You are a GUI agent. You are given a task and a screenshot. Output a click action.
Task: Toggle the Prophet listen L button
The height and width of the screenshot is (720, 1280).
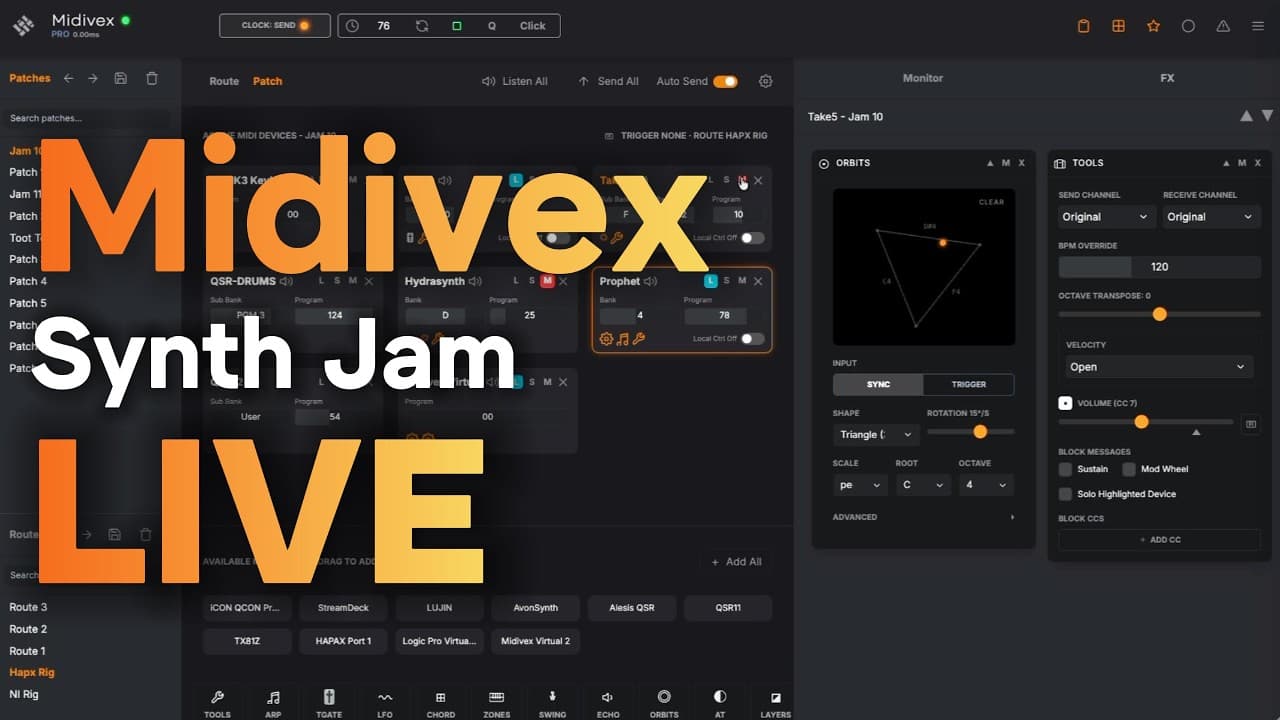coord(711,281)
